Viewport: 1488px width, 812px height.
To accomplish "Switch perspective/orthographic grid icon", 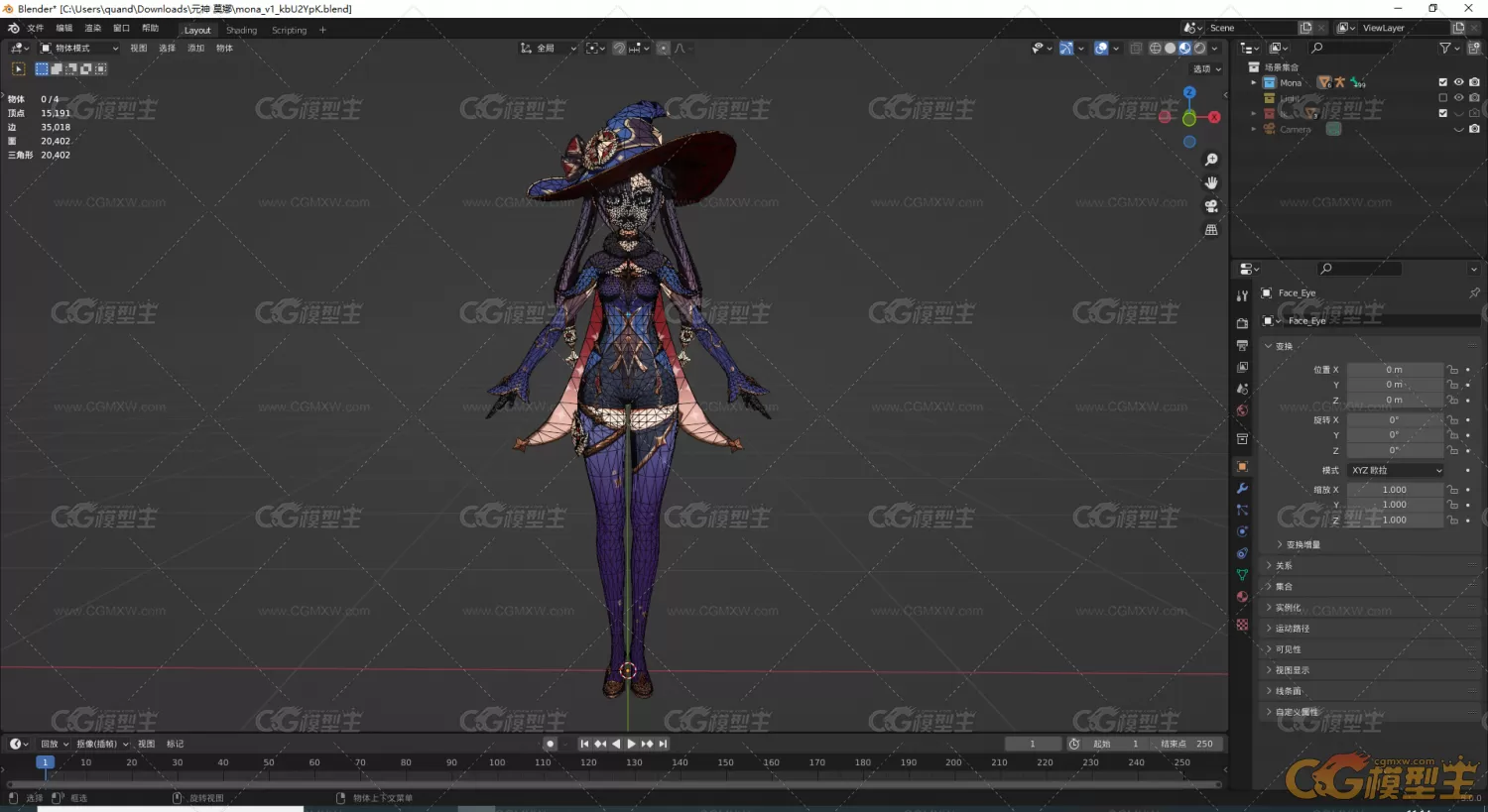I will (1211, 229).
